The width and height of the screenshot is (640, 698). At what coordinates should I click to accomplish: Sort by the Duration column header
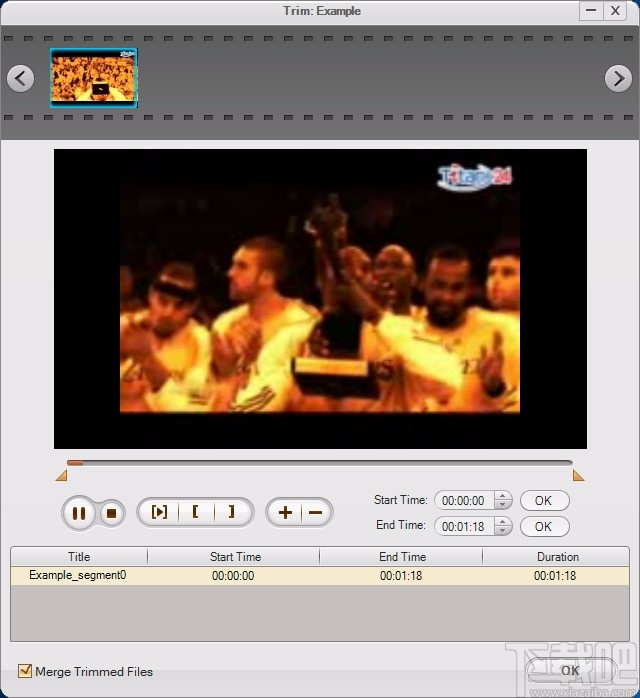557,556
